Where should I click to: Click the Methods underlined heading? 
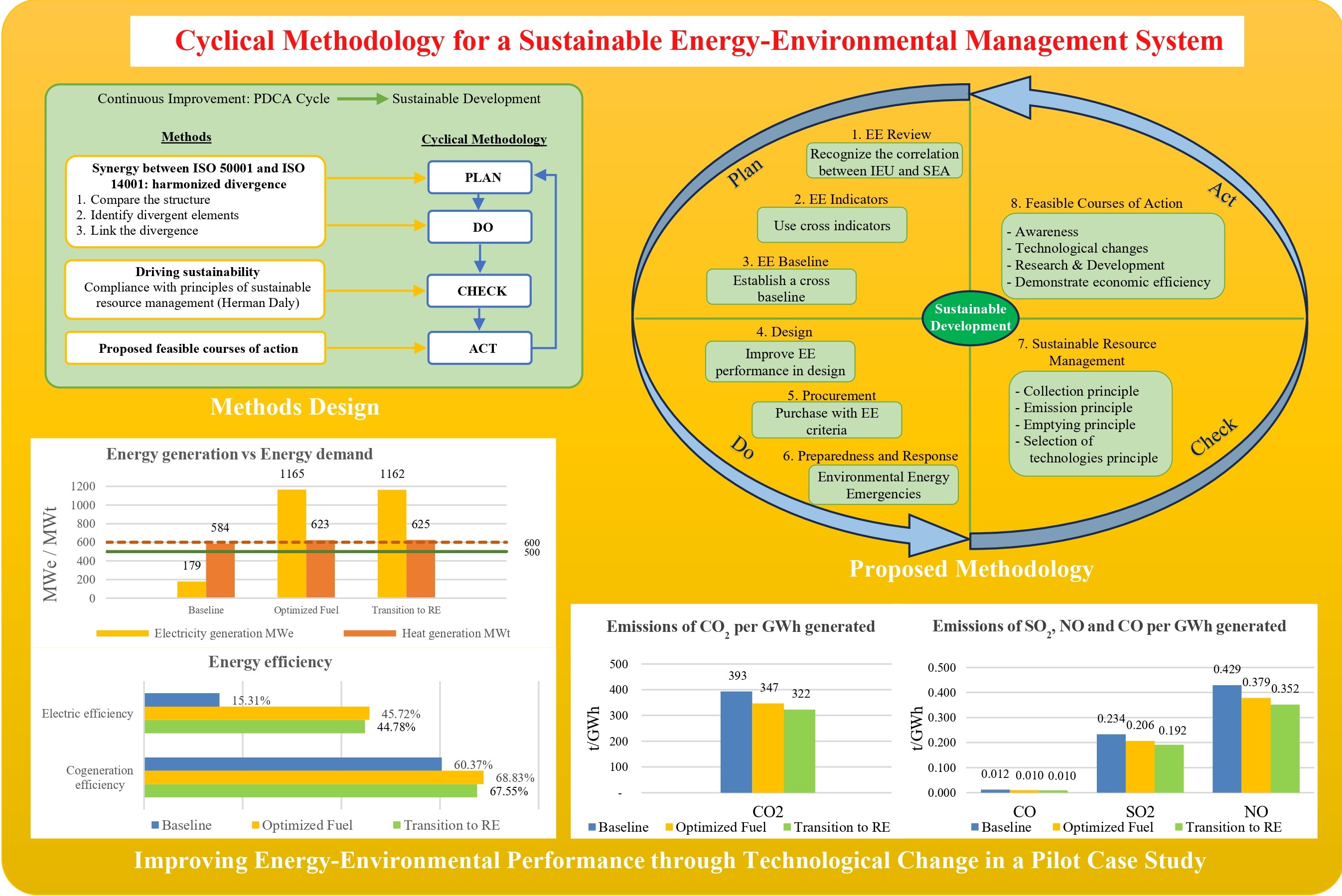pyautogui.click(x=186, y=137)
